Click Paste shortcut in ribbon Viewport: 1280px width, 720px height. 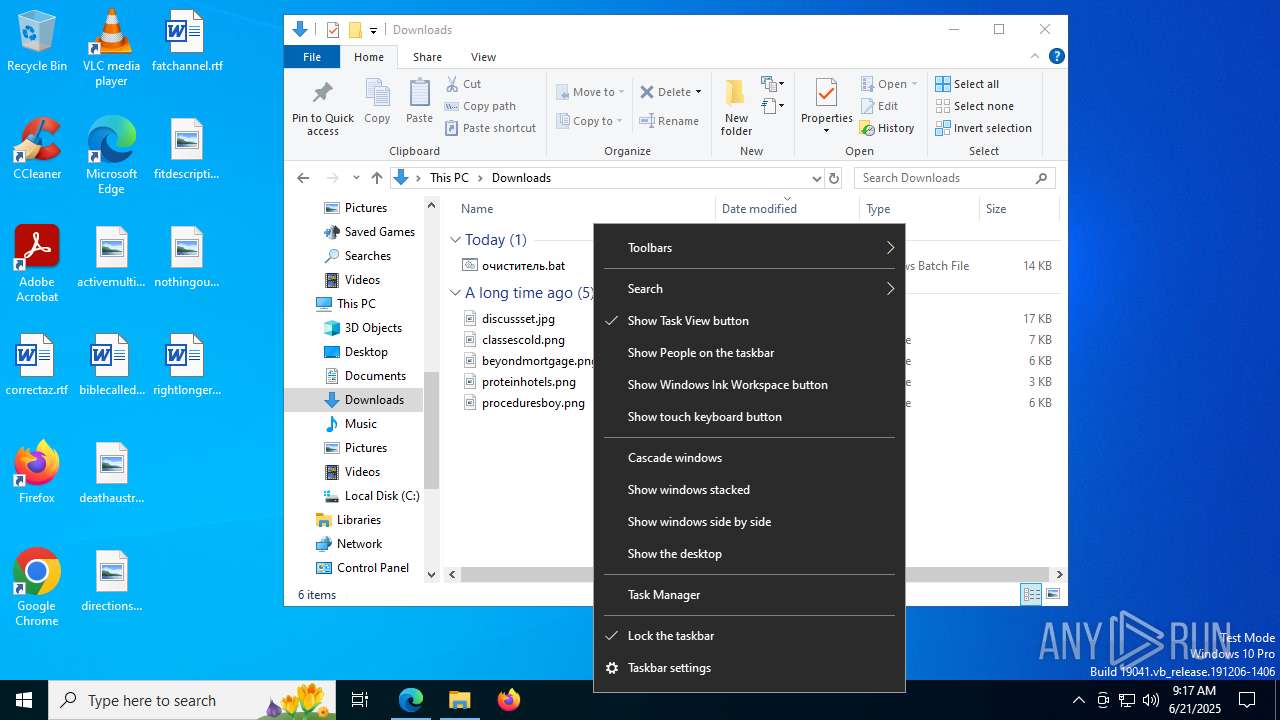pos(491,128)
